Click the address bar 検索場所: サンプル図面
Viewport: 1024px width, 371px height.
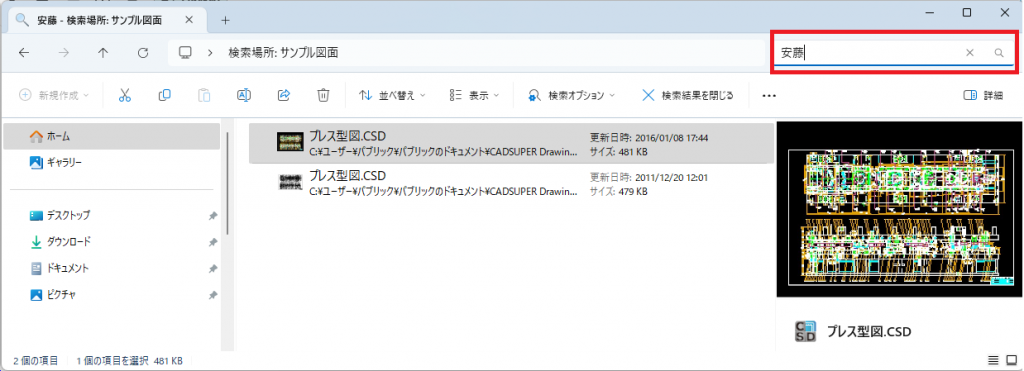(x=283, y=53)
